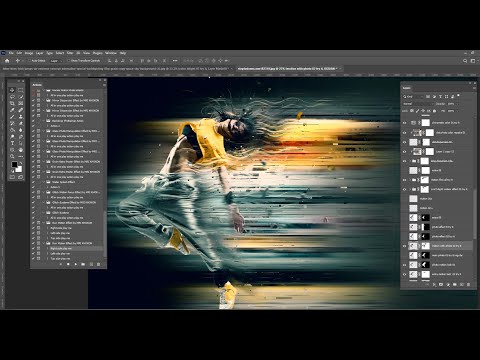Open Opacity value dropdown in Layers panel

[458, 104]
